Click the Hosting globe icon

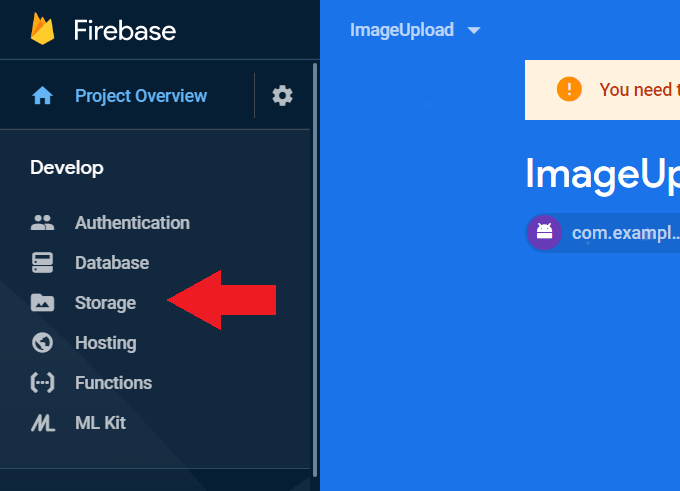coord(42,343)
